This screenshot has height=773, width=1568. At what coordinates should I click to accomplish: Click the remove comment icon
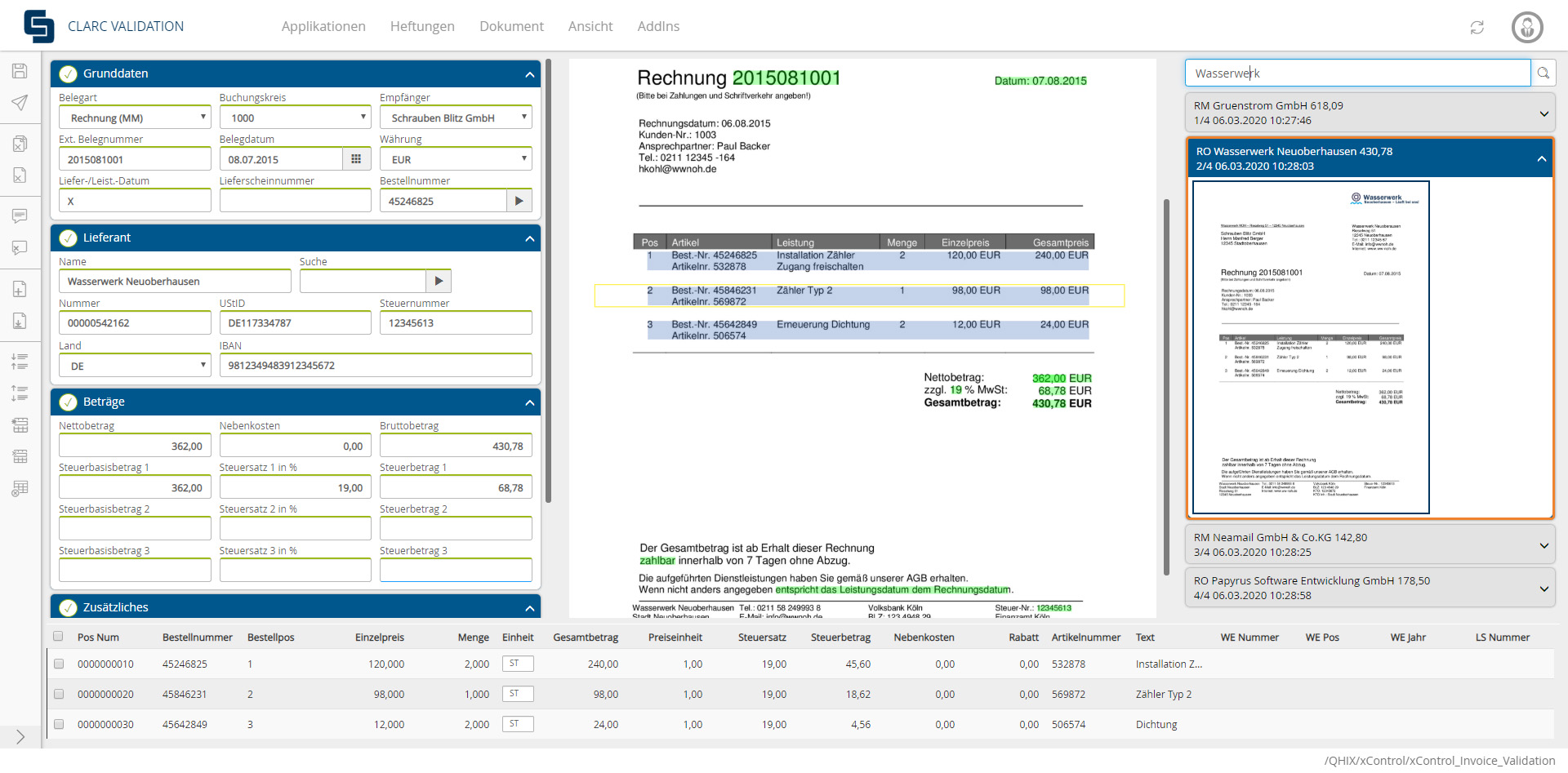tap(20, 247)
